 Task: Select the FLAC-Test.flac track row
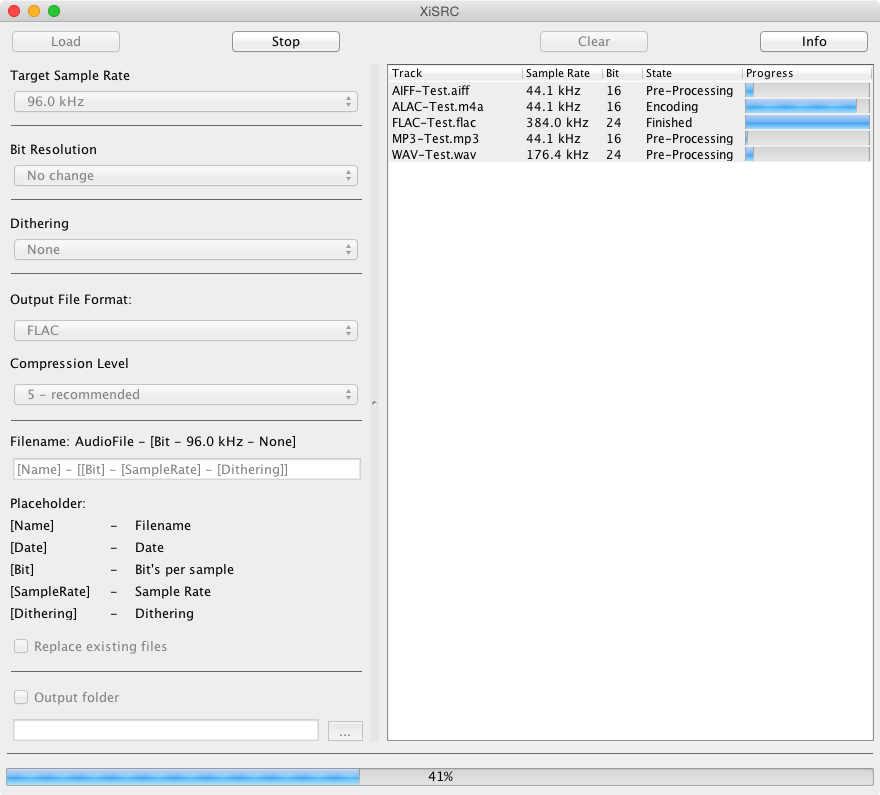click(x=630, y=122)
